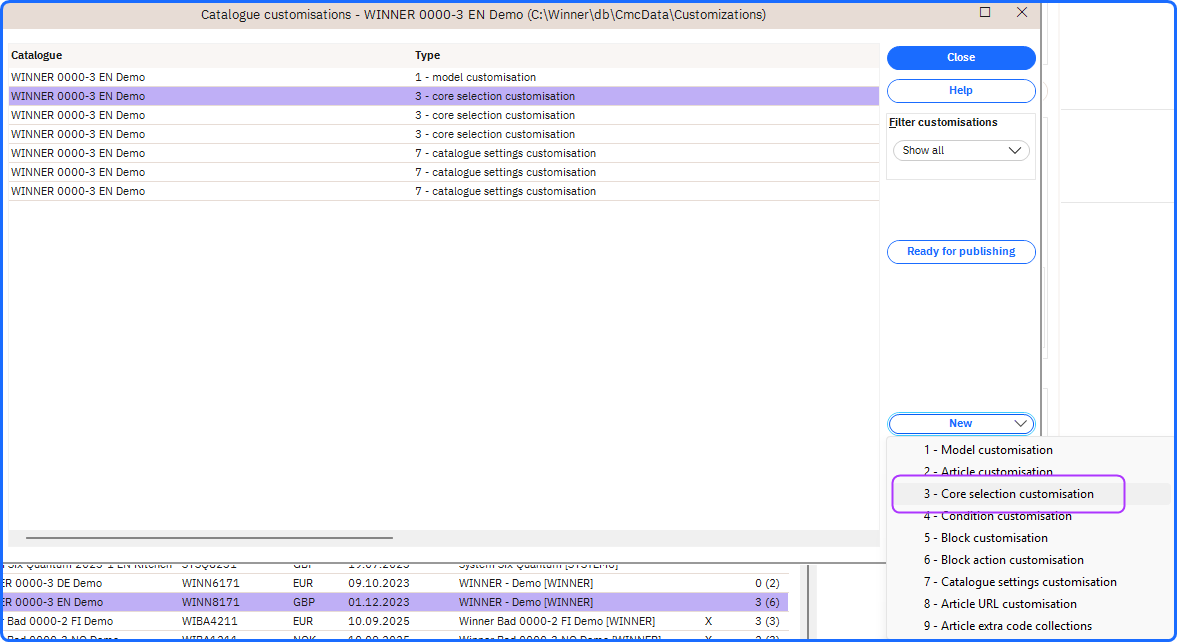Choose 7 - Catalogue settings customisation entry
The height and width of the screenshot is (642, 1177).
pos(1020,582)
